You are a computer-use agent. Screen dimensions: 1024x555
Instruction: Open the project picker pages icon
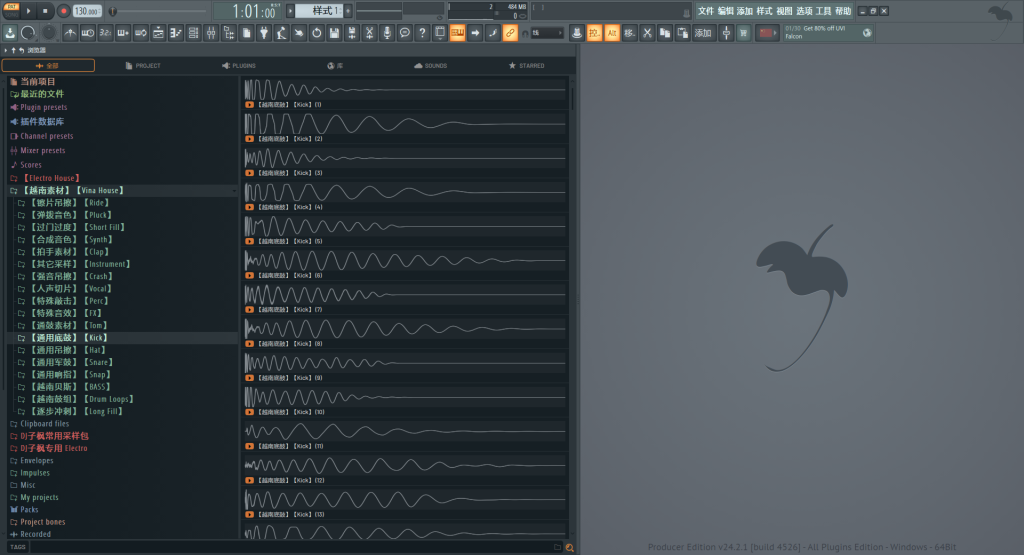coord(247,33)
